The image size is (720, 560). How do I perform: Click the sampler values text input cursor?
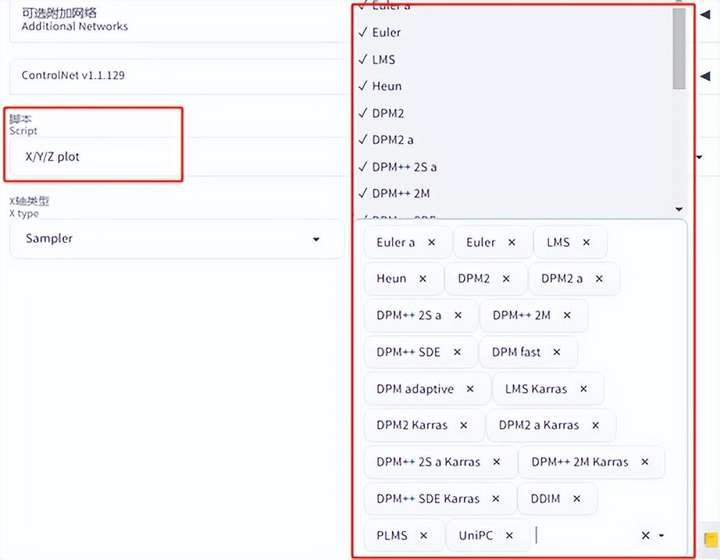[536, 535]
